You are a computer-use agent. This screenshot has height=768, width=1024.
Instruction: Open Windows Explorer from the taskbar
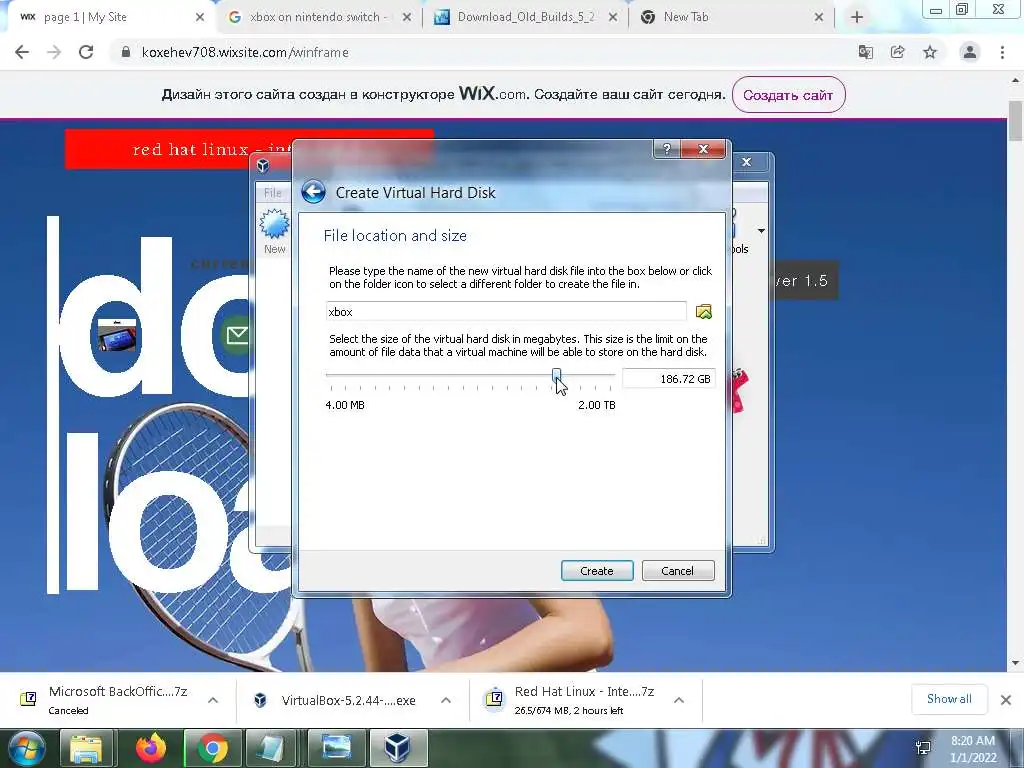(x=86, y=748)
